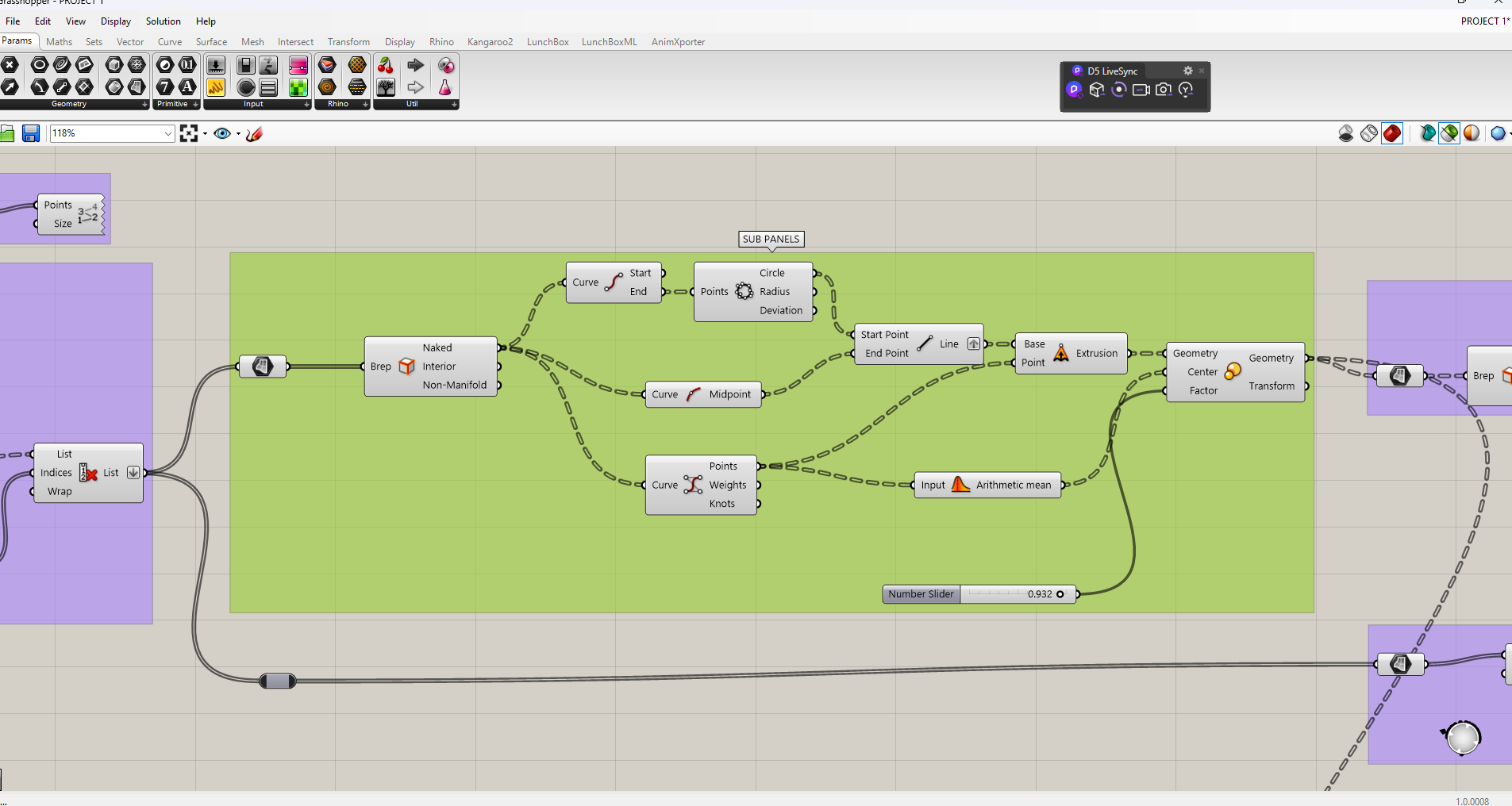Open the 118% zoom level dropdown
The height and width of the screenshot is (806, 1512).
(113, 133)
